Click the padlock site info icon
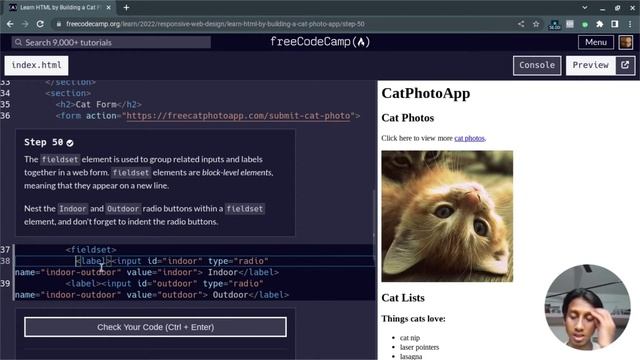Image resolution: width=640 pixels, height=360 pixels. point(59,24)
